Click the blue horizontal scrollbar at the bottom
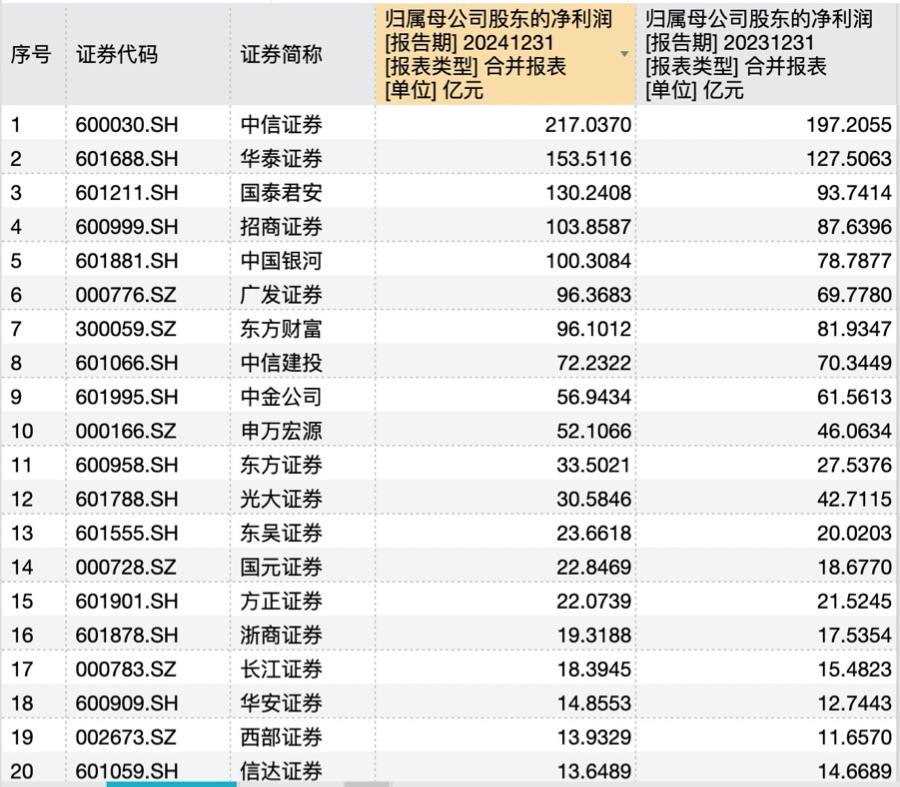Screen dimensions: 900x787 (x=170, y=783)
